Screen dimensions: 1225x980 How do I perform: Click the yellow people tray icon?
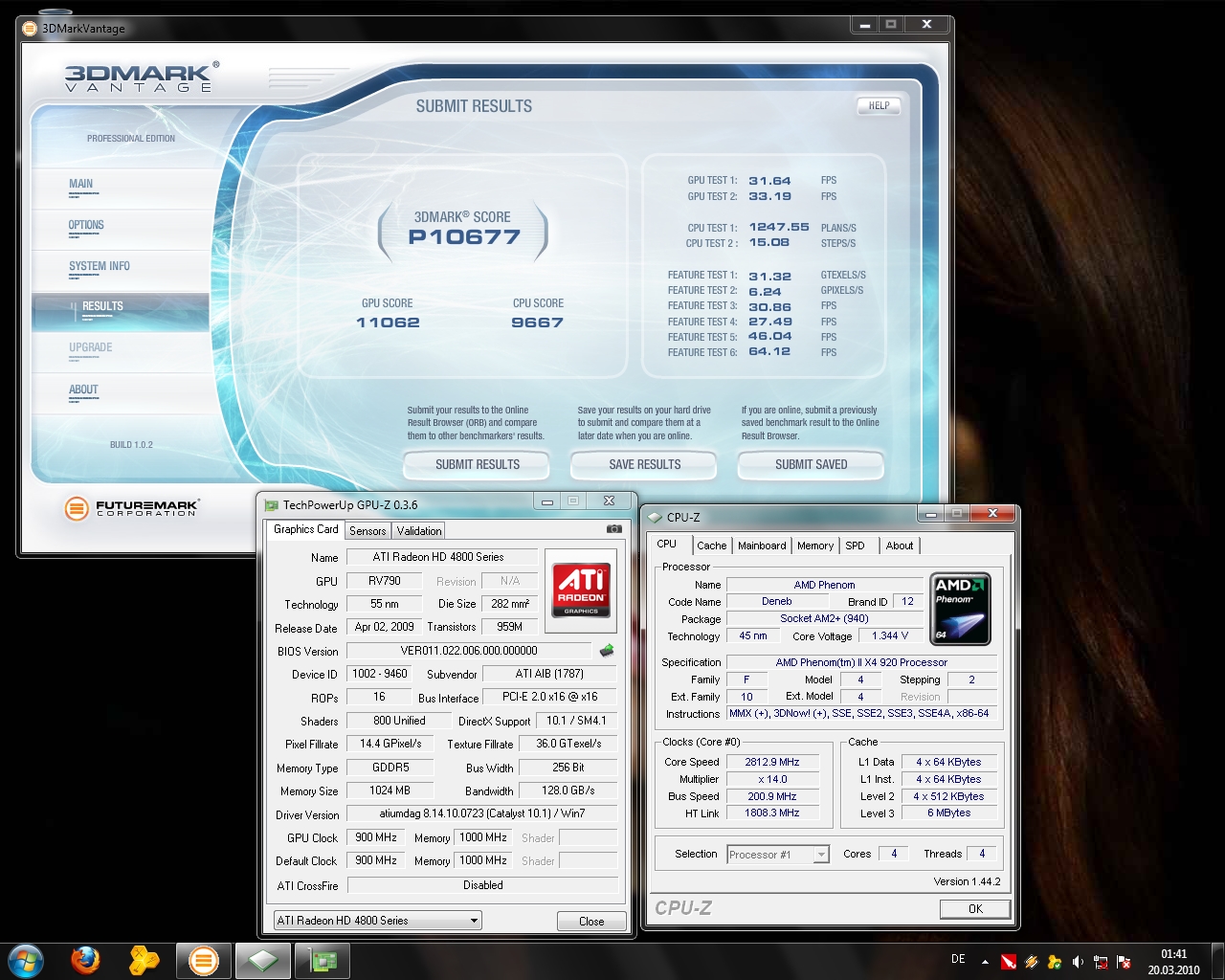1055,962
